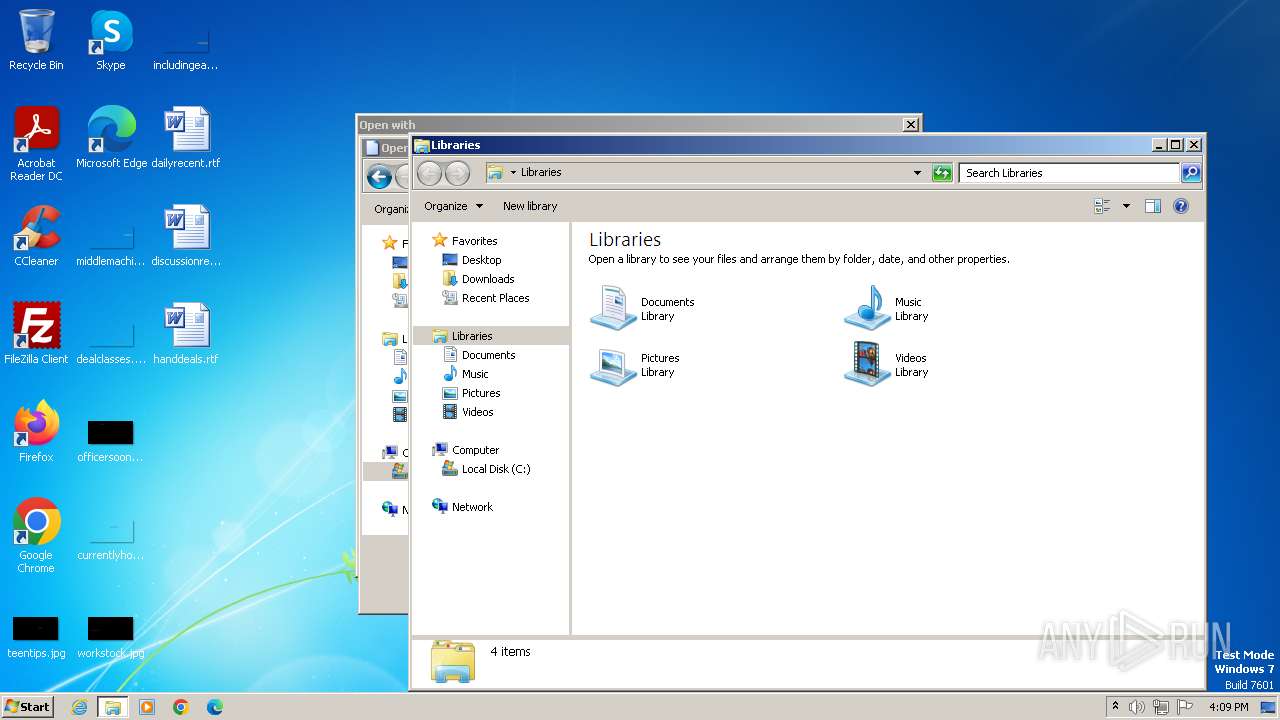Click the Forward navigation arrow in Libraries

tap(457, 173)
